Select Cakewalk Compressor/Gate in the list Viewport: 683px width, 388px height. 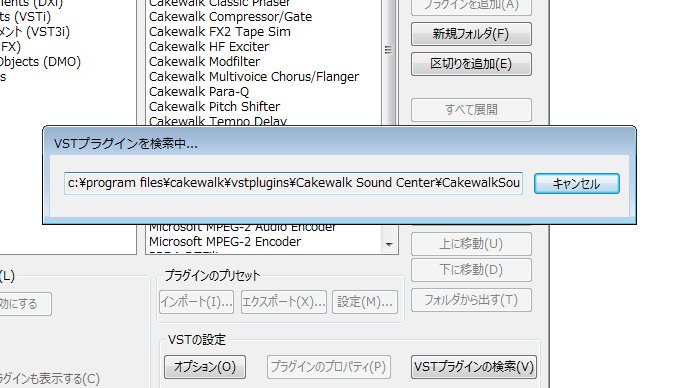230,17
